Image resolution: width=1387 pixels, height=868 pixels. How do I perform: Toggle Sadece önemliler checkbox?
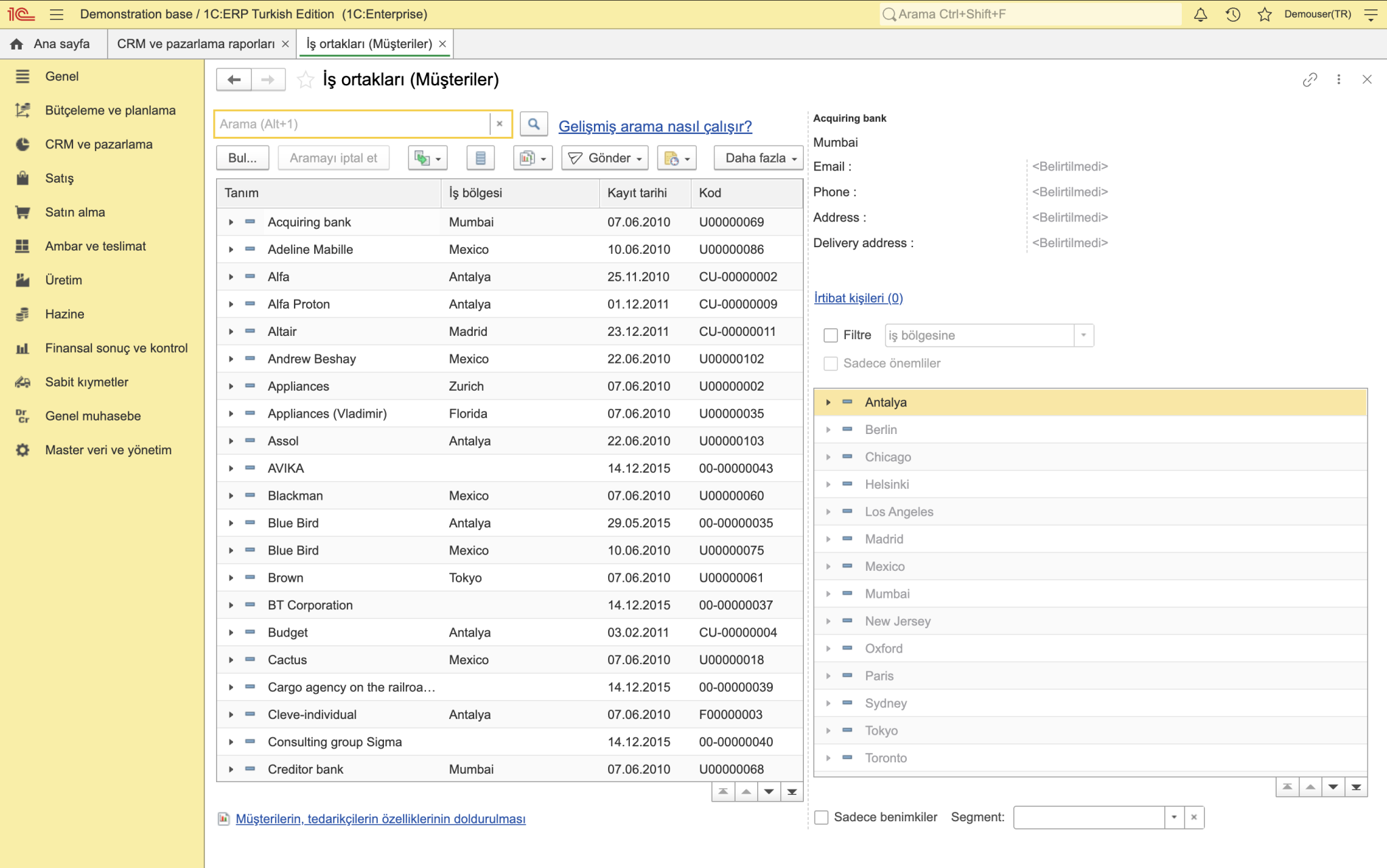tap(831, 364)
